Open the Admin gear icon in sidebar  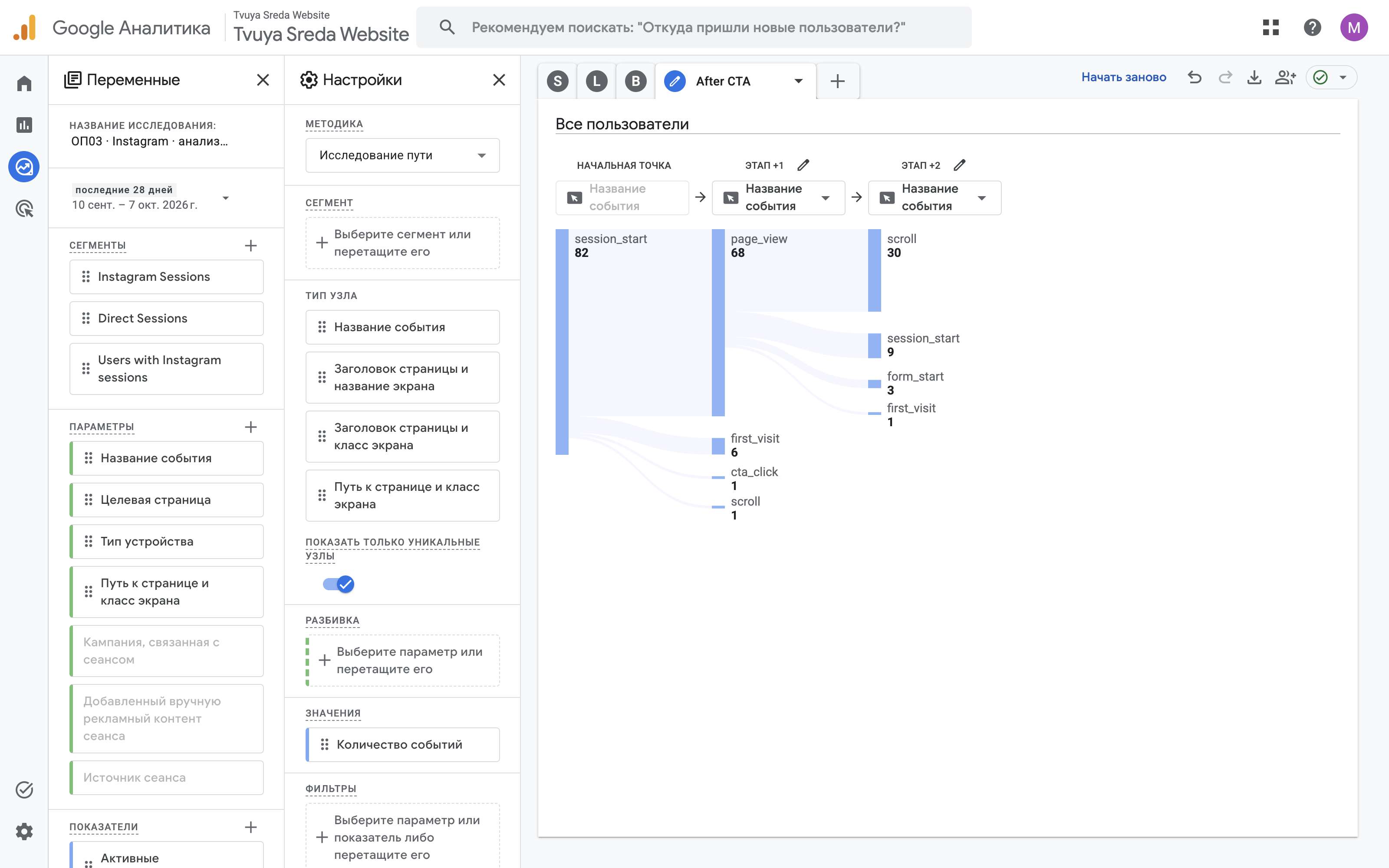tap(24, 831)
